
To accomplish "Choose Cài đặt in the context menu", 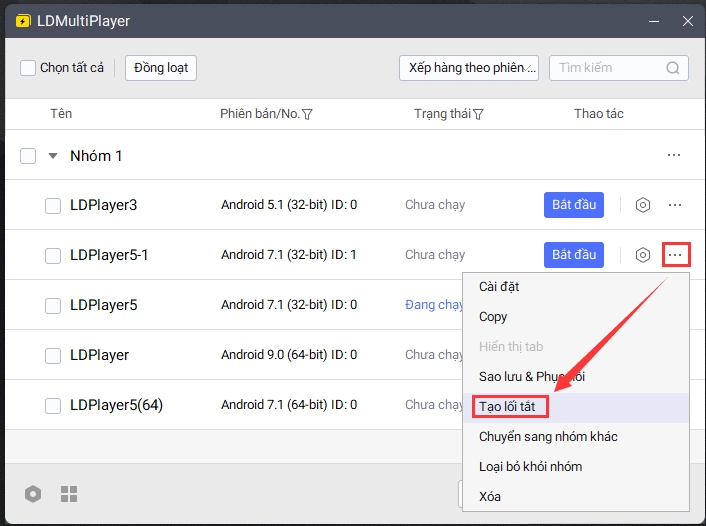I will click(576, 287).
